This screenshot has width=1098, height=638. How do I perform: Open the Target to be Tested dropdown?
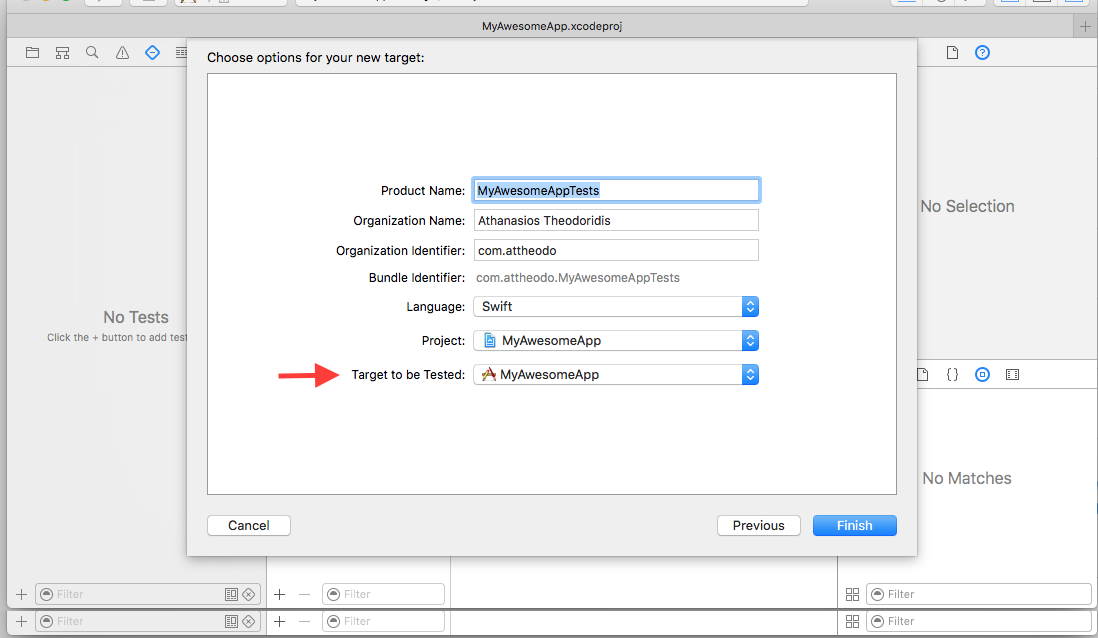(x=616, y=375)
